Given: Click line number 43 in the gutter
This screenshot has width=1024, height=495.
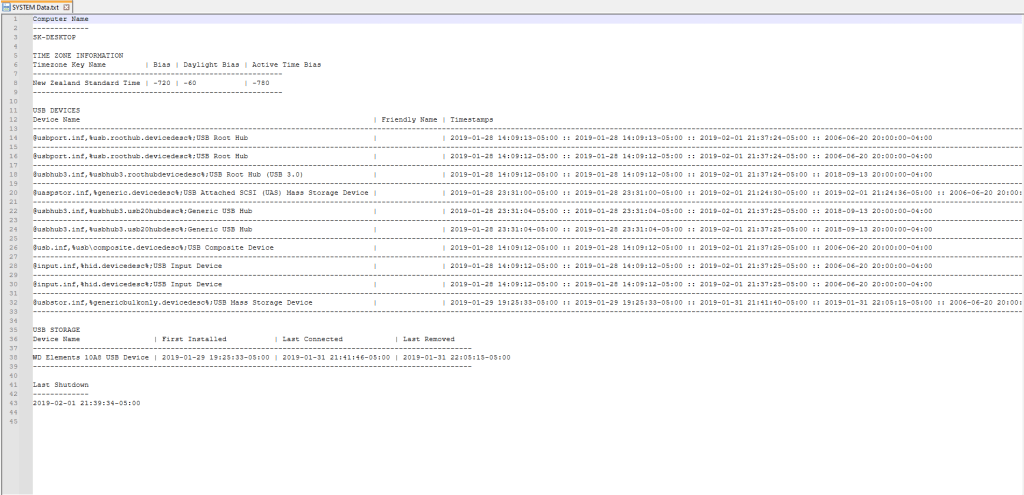Looking at the screenshot, I should tap(15, 403).
